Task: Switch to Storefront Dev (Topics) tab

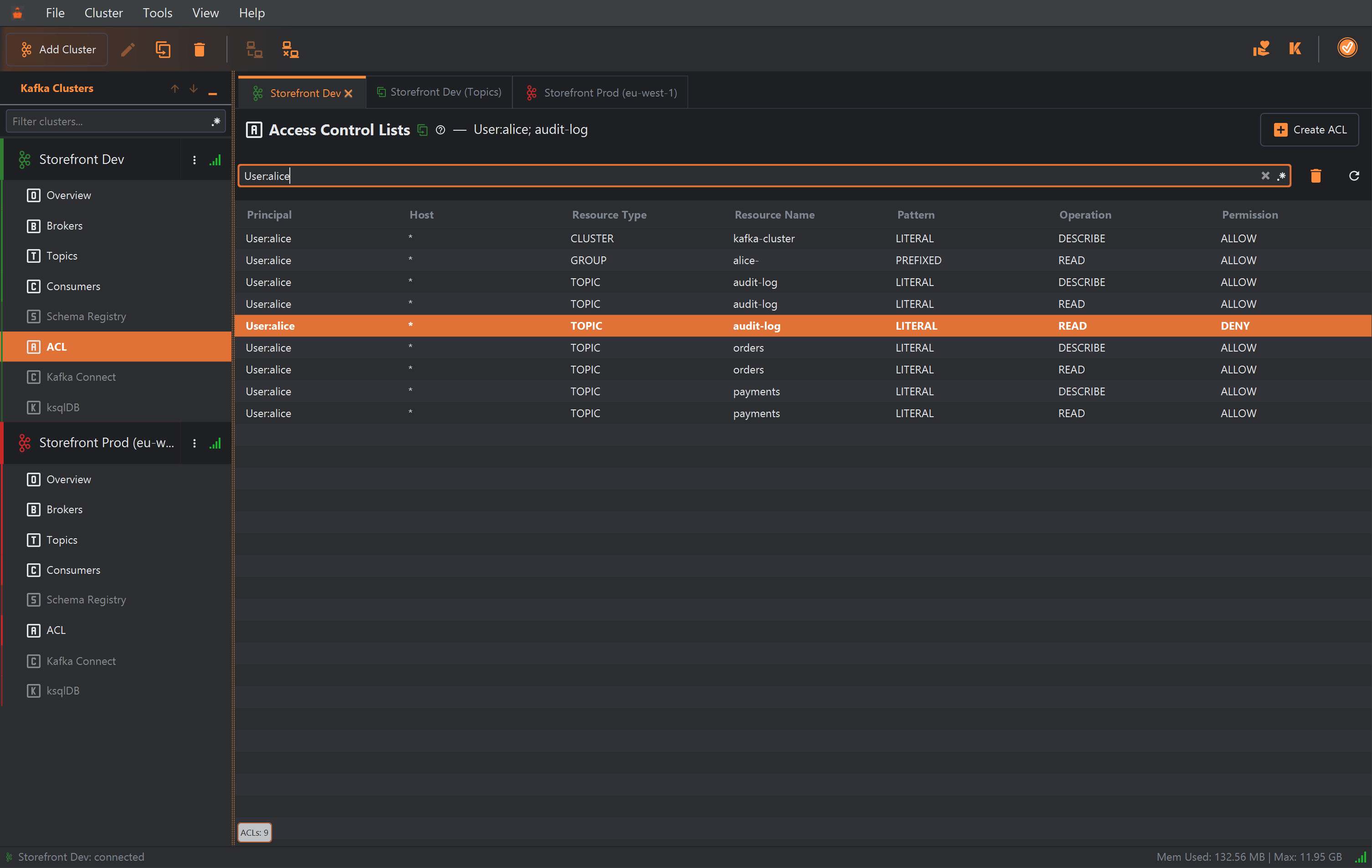Action: (x=439, y=92)
